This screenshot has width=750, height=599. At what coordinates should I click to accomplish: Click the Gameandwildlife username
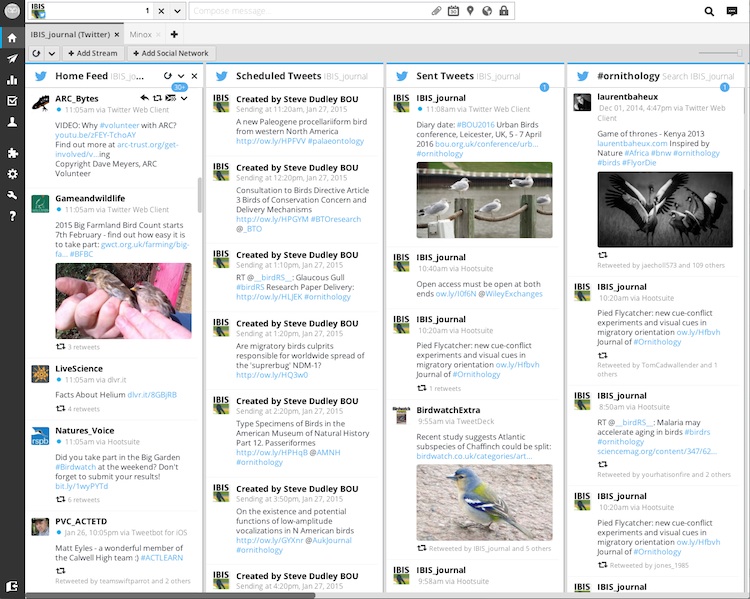click(90, 198)
